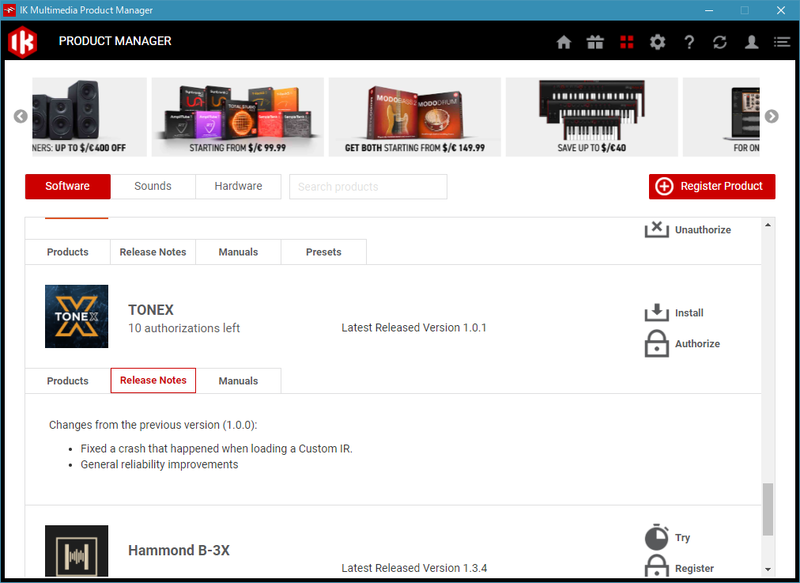Go to the Home icon in header
The height and width of the screenshot is (583, 800).
coord(564,42)
